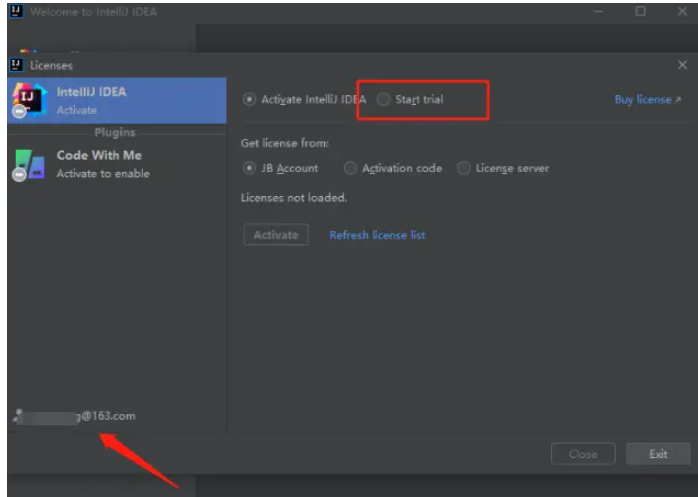Select Activate IntelliJ IDEA radio option
The image size is (698, 497).
click(x=249, y=99)
